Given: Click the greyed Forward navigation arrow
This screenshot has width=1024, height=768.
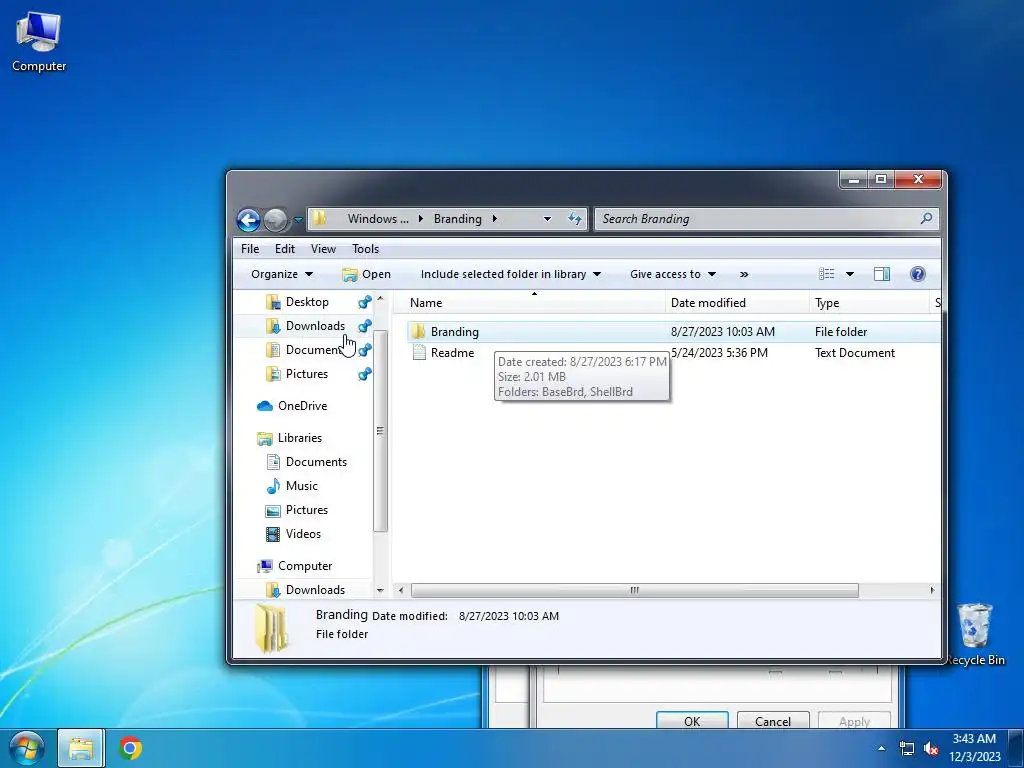Looking at the screenshot, I should coord(276,220).
